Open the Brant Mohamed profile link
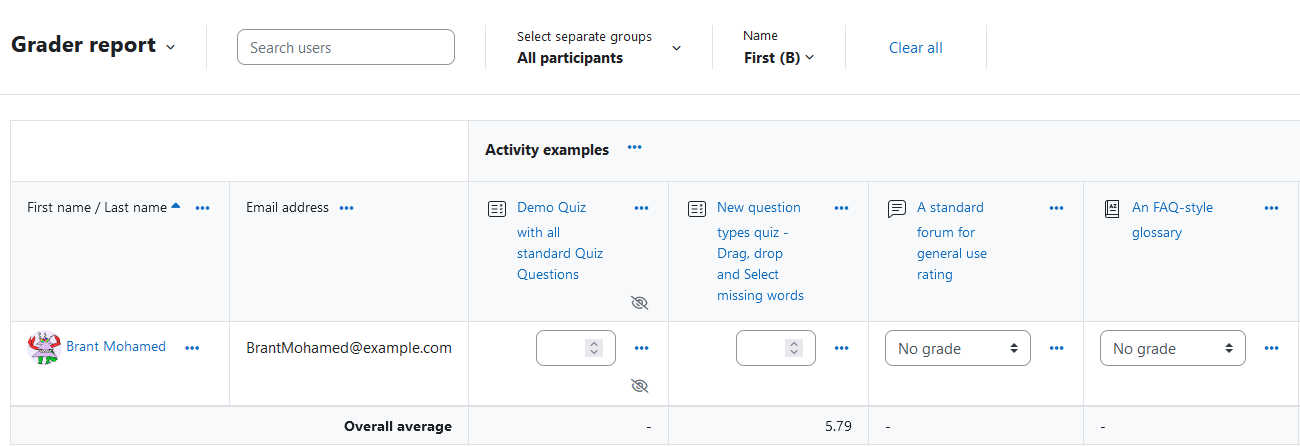This screenshot has width=1300, height=446. click(116, 347)
